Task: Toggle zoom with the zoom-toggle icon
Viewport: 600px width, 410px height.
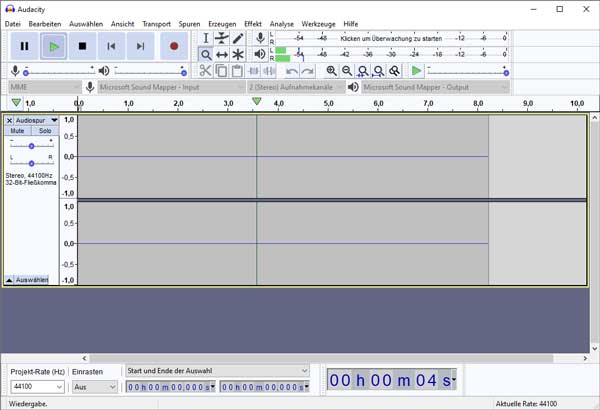Action: 394,71
